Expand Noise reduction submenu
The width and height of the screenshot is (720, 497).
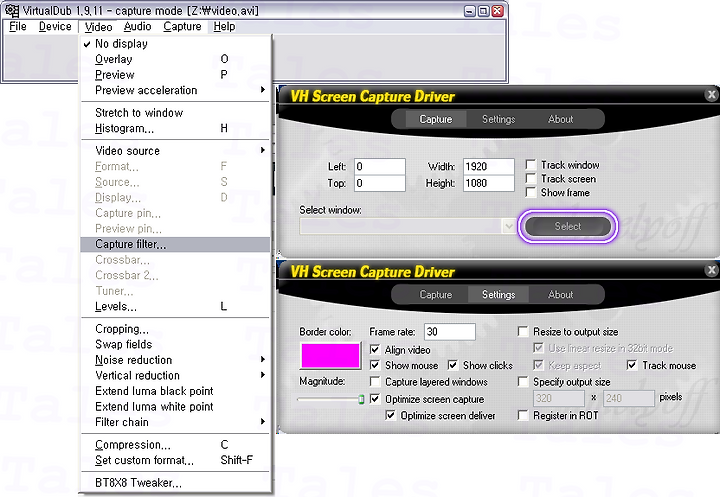(175, 360)
